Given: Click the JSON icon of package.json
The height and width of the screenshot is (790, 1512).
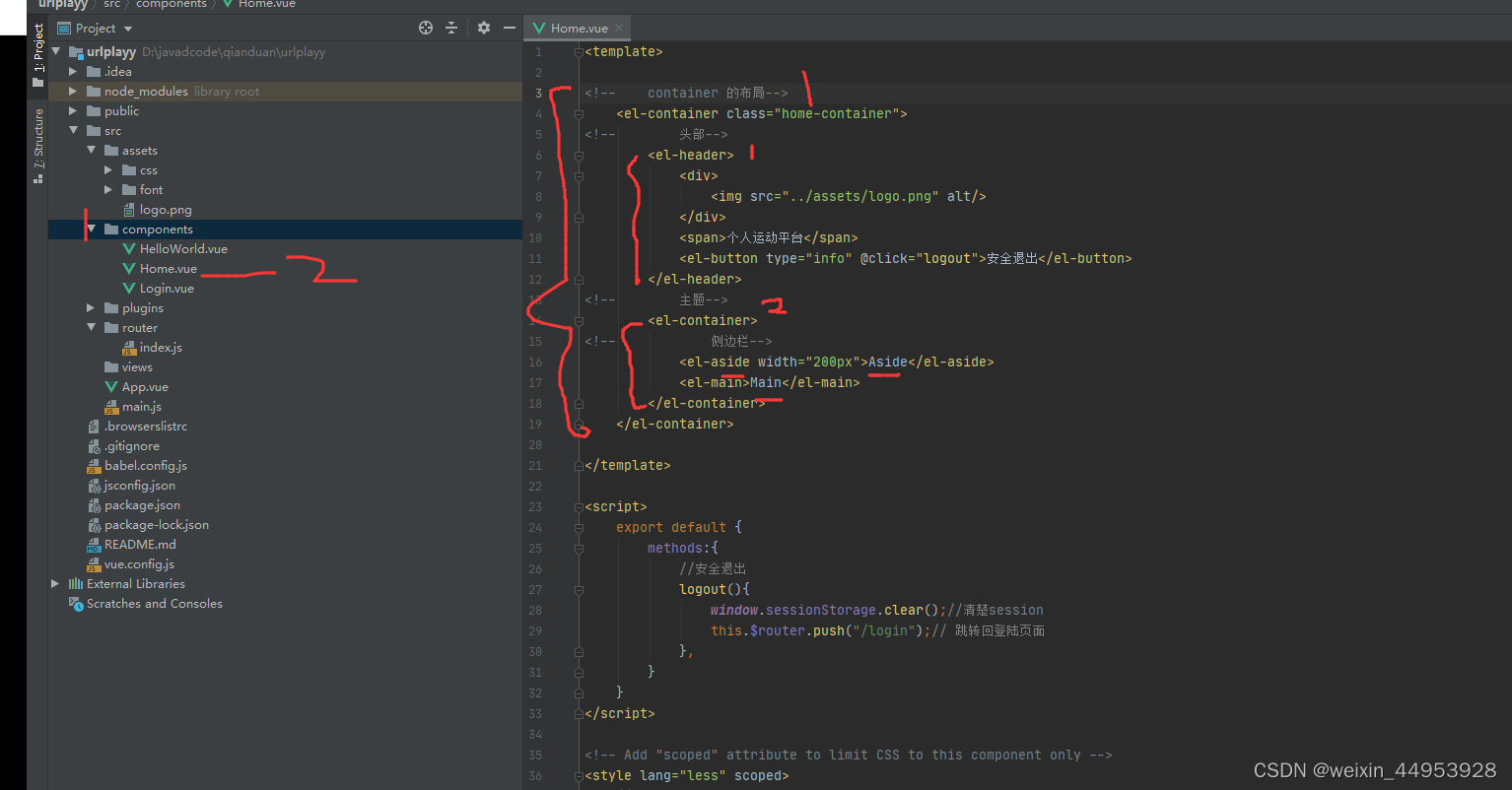Looking at the screenshot, I should (x=94, y=505).
